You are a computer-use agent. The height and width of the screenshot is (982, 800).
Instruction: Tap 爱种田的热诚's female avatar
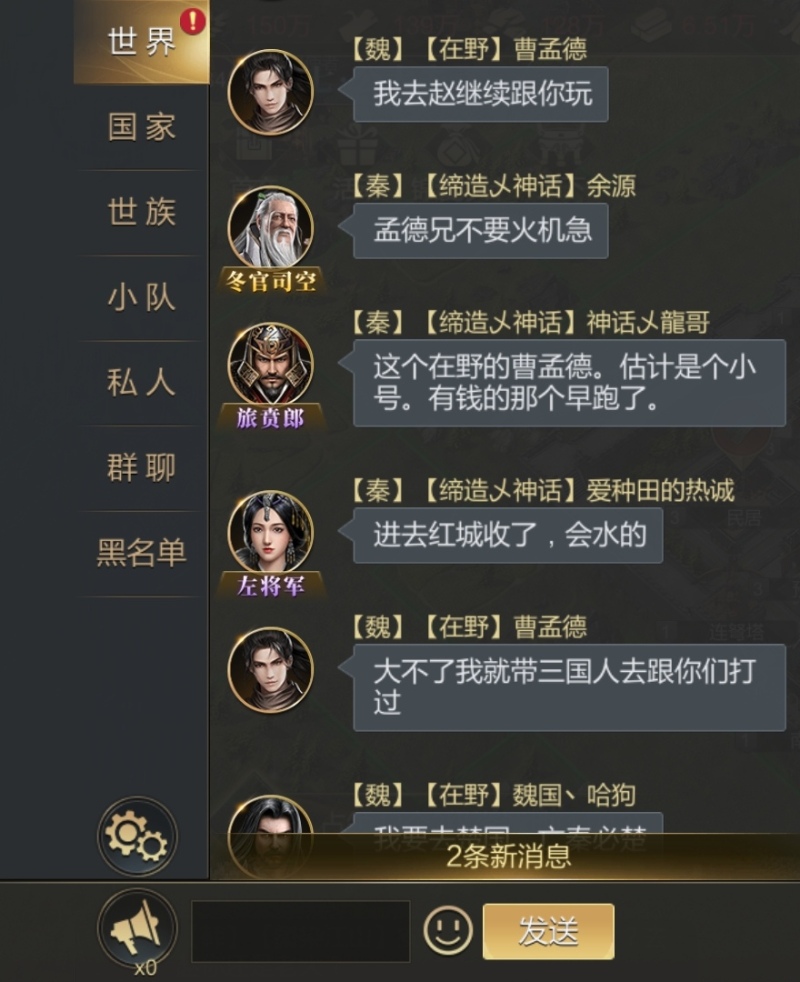point(271,532)
